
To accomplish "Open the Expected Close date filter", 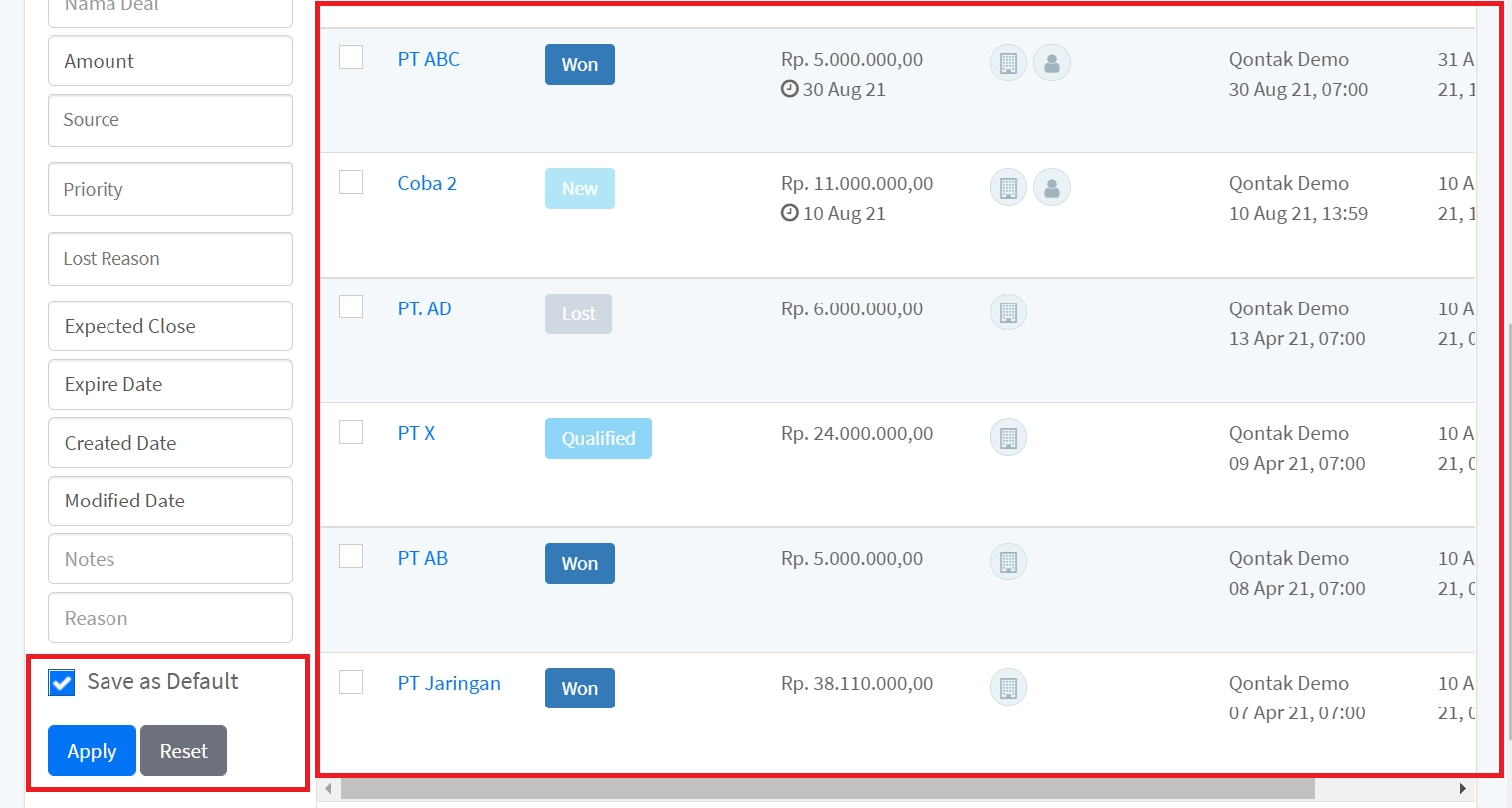I will point(169,326).
